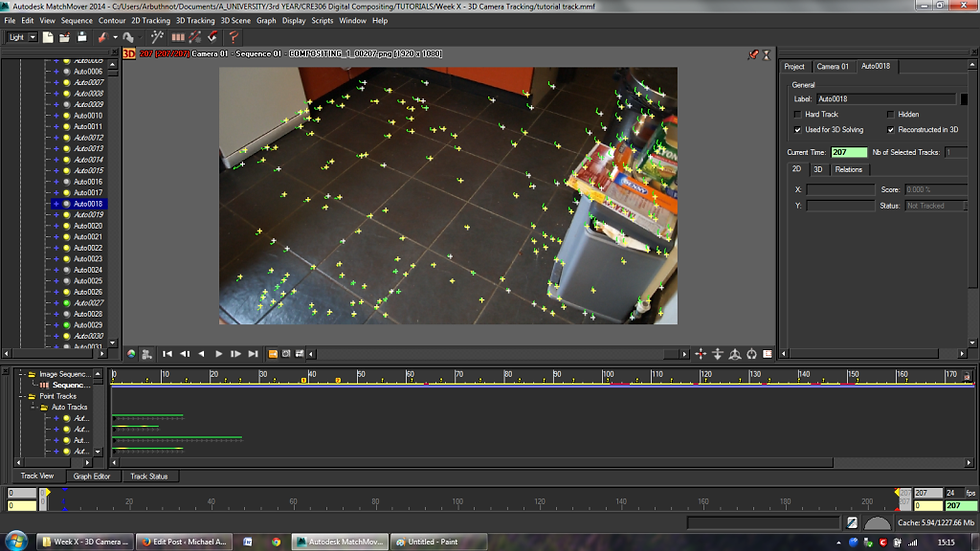The width and height of the screenshot is (980, 551).
Task: Click the lock icon beside the color sphere
Action: (147, 354)
